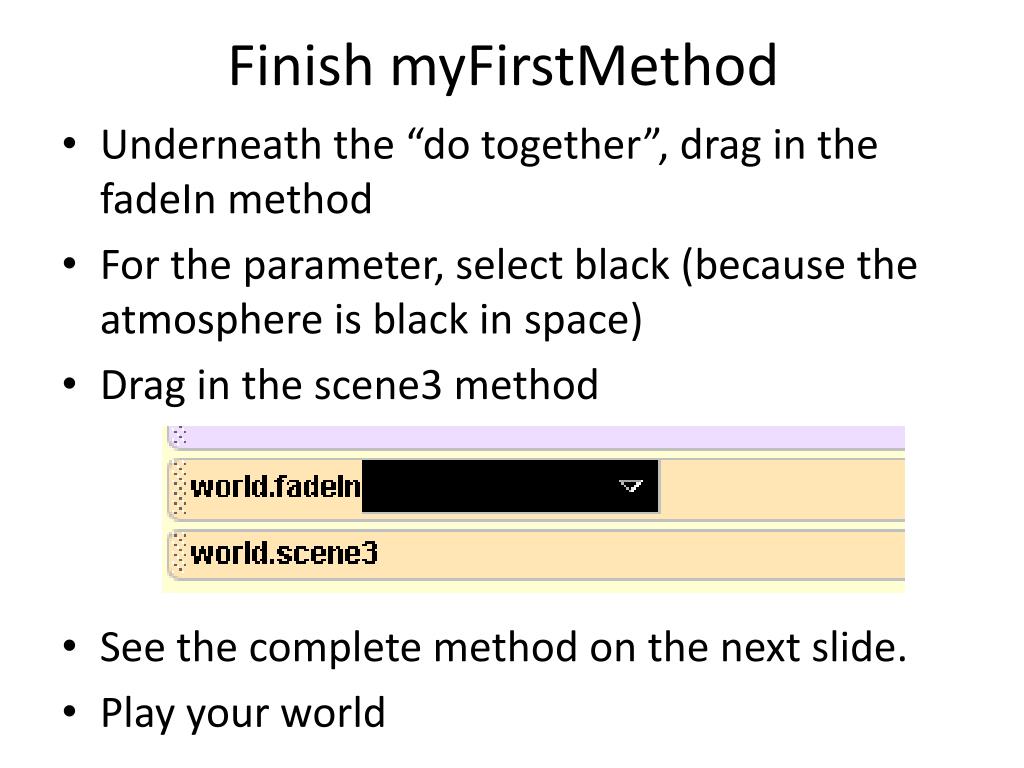Viewport: 1024px width, 768px height.
Task: Click "See the complete method on the next slide"
Action: (504, 647)
